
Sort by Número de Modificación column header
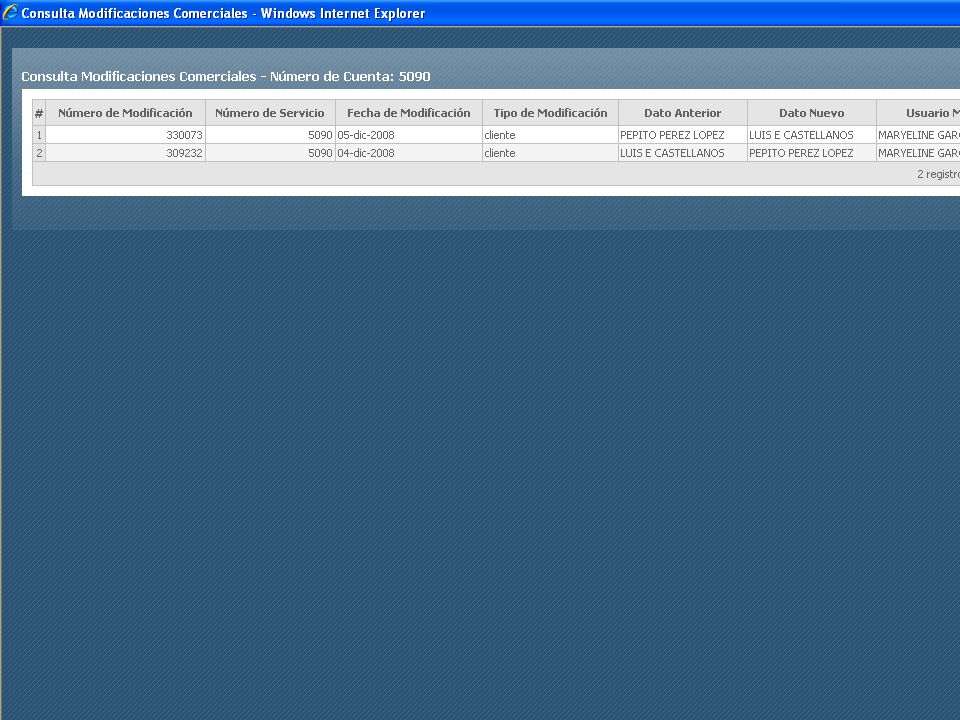point(126,113)
